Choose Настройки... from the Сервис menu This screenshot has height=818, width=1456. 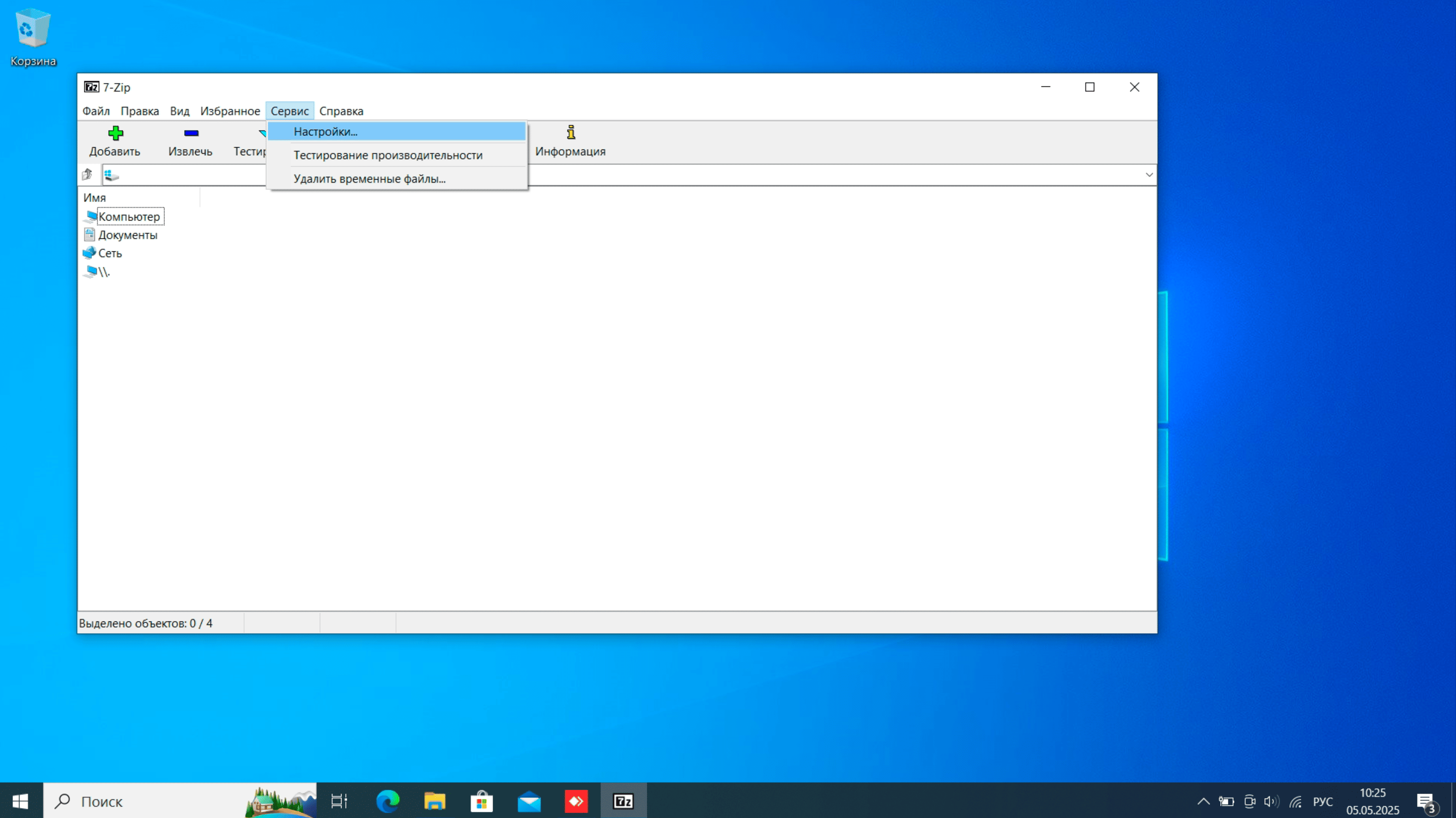point(397,131)
